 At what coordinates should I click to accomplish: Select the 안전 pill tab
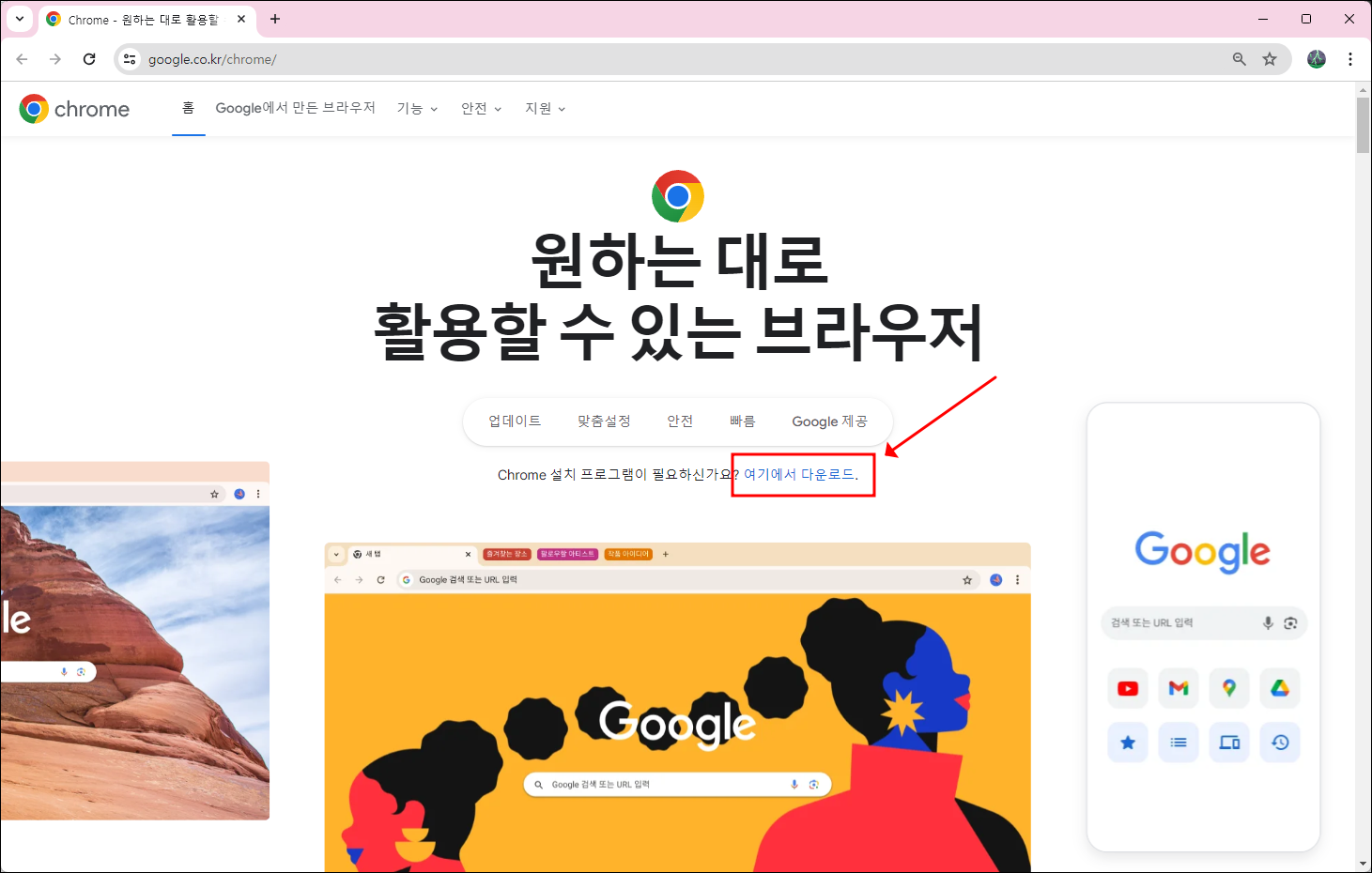680,421
